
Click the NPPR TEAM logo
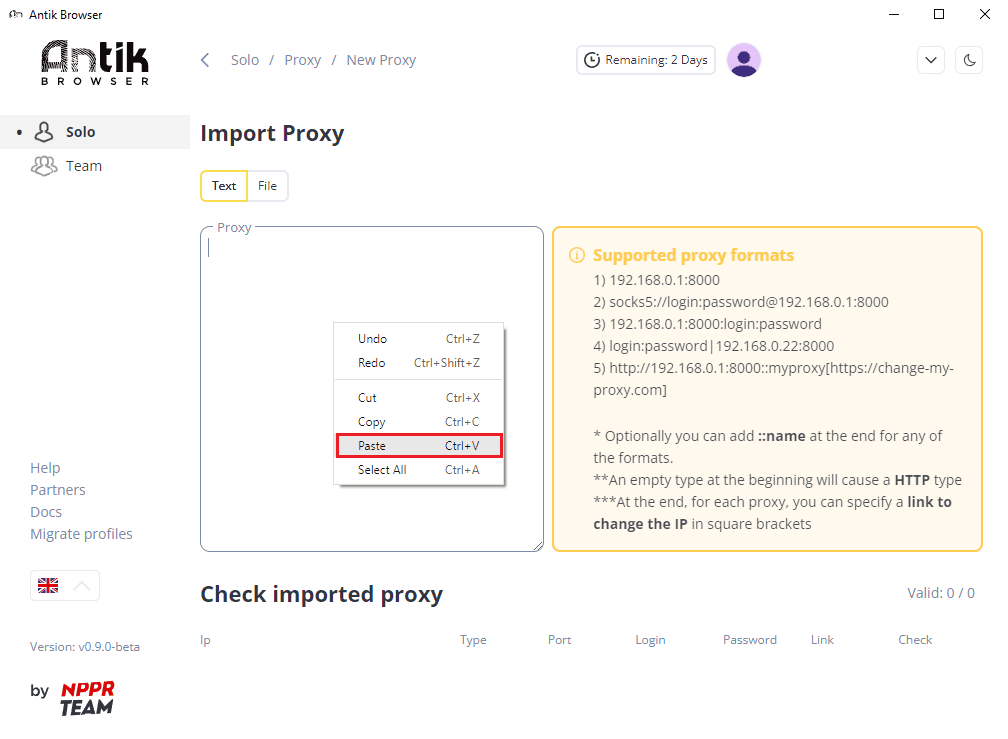pyautogui.click(x=87, y=699)
